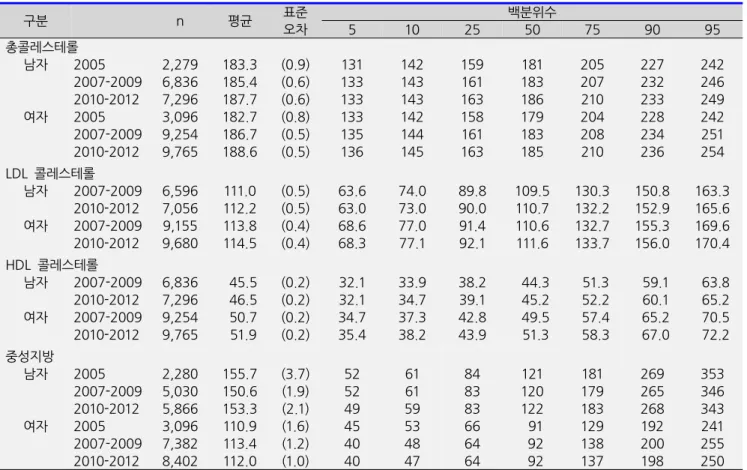Click the 'HDL 콜레스테롤' section label
Screen dimensions: 747x470
click(x=52, y=265)
